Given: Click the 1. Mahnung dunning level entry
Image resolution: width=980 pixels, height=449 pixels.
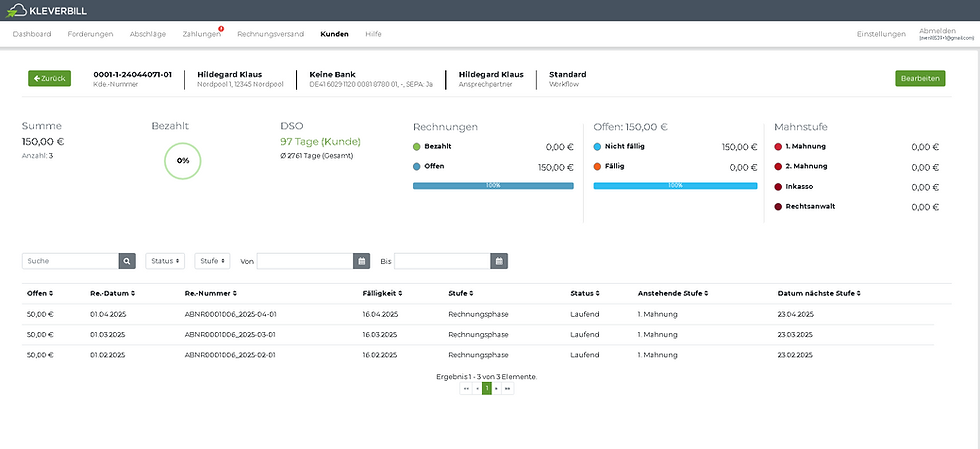Looking at the screenshot, I should click(x=806, y=146).
